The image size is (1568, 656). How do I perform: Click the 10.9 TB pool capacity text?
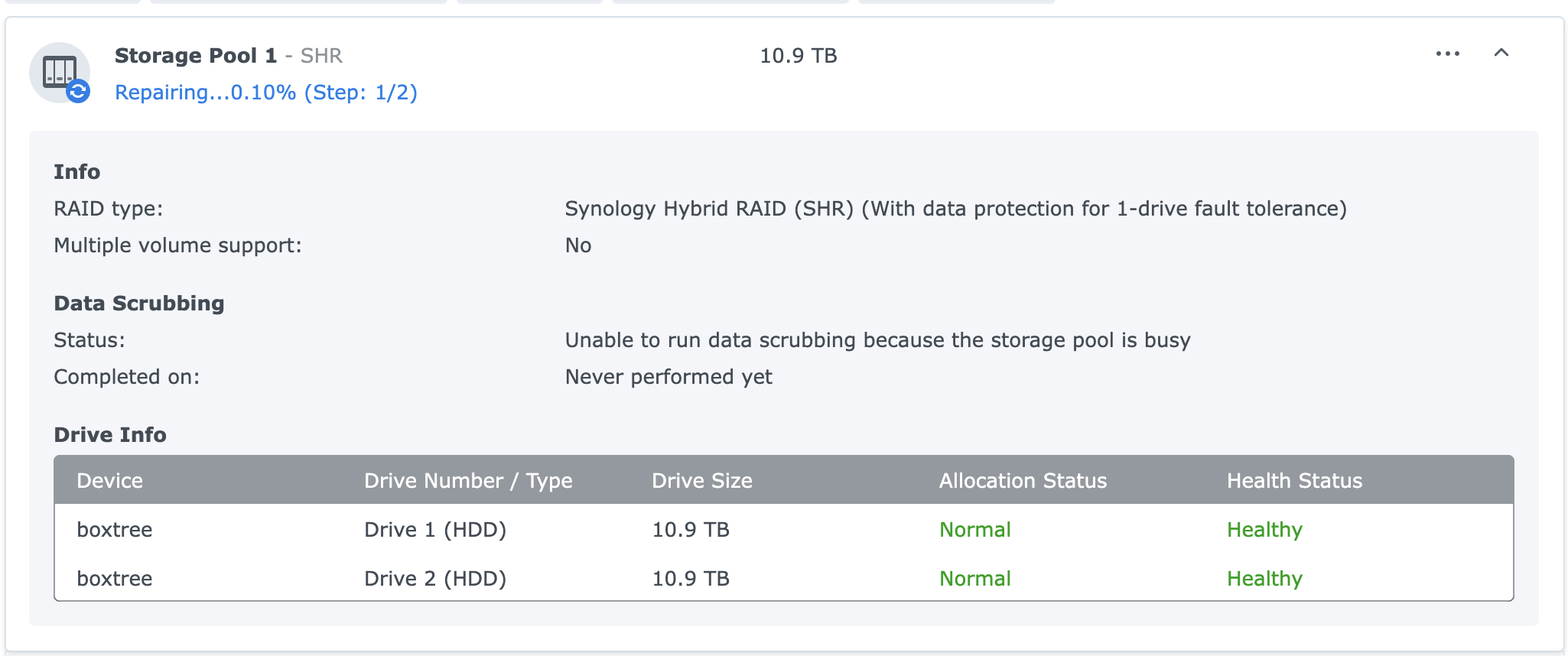tap(799, 56)
